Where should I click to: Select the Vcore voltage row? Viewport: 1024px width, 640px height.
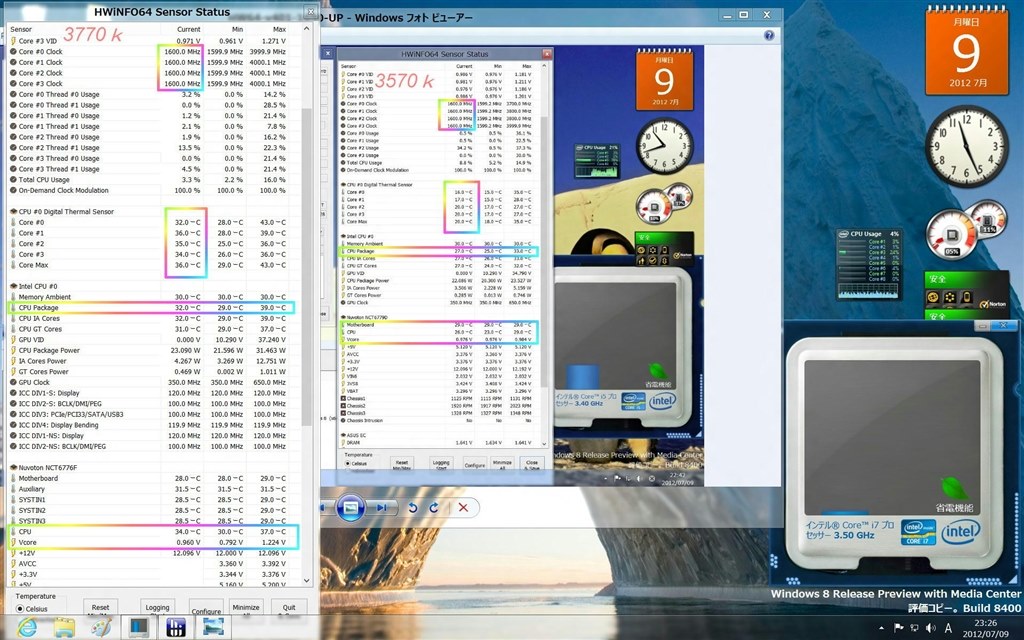155,542
